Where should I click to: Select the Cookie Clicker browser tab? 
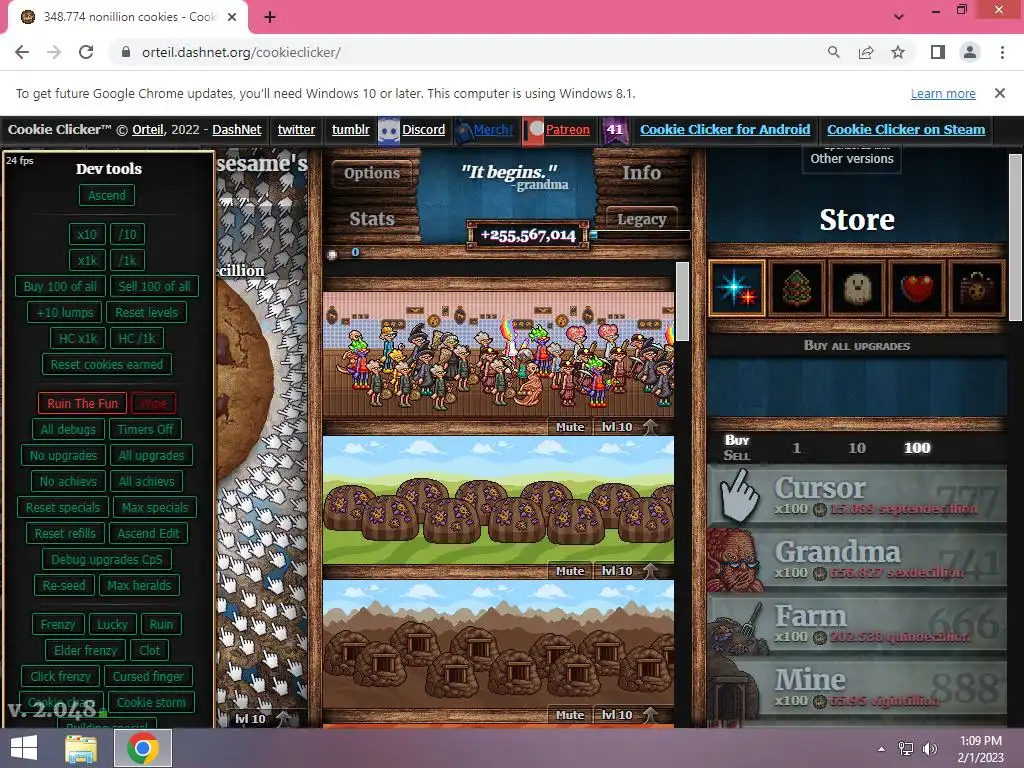(x=129, y=17)
